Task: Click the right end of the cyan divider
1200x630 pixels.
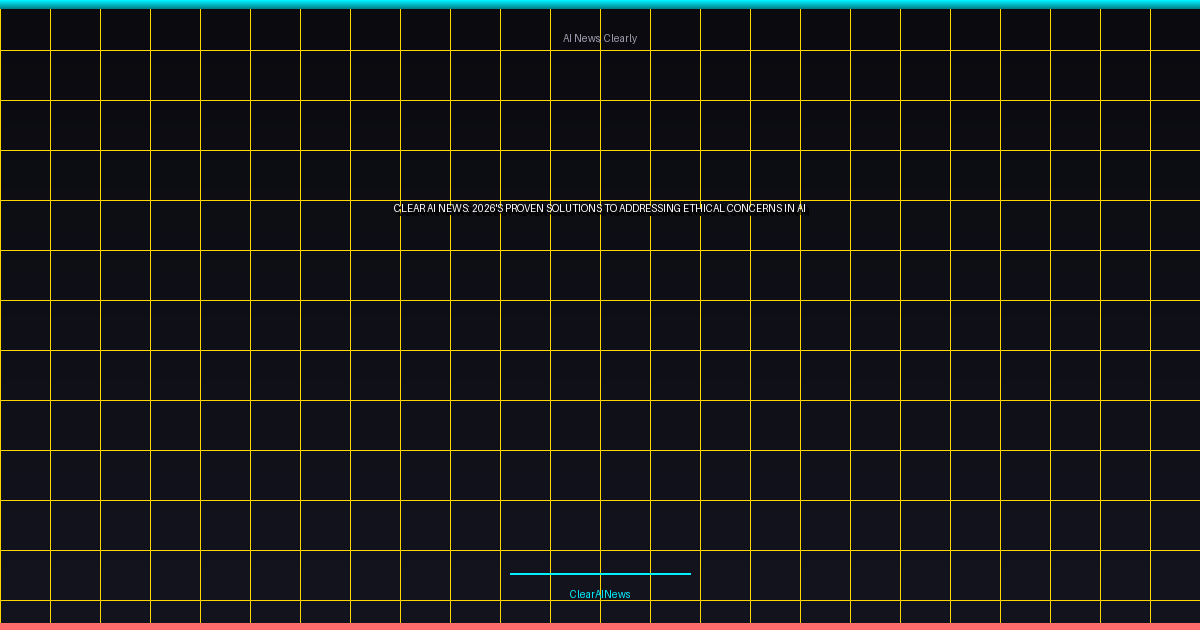Action: [x=688, y=574]
